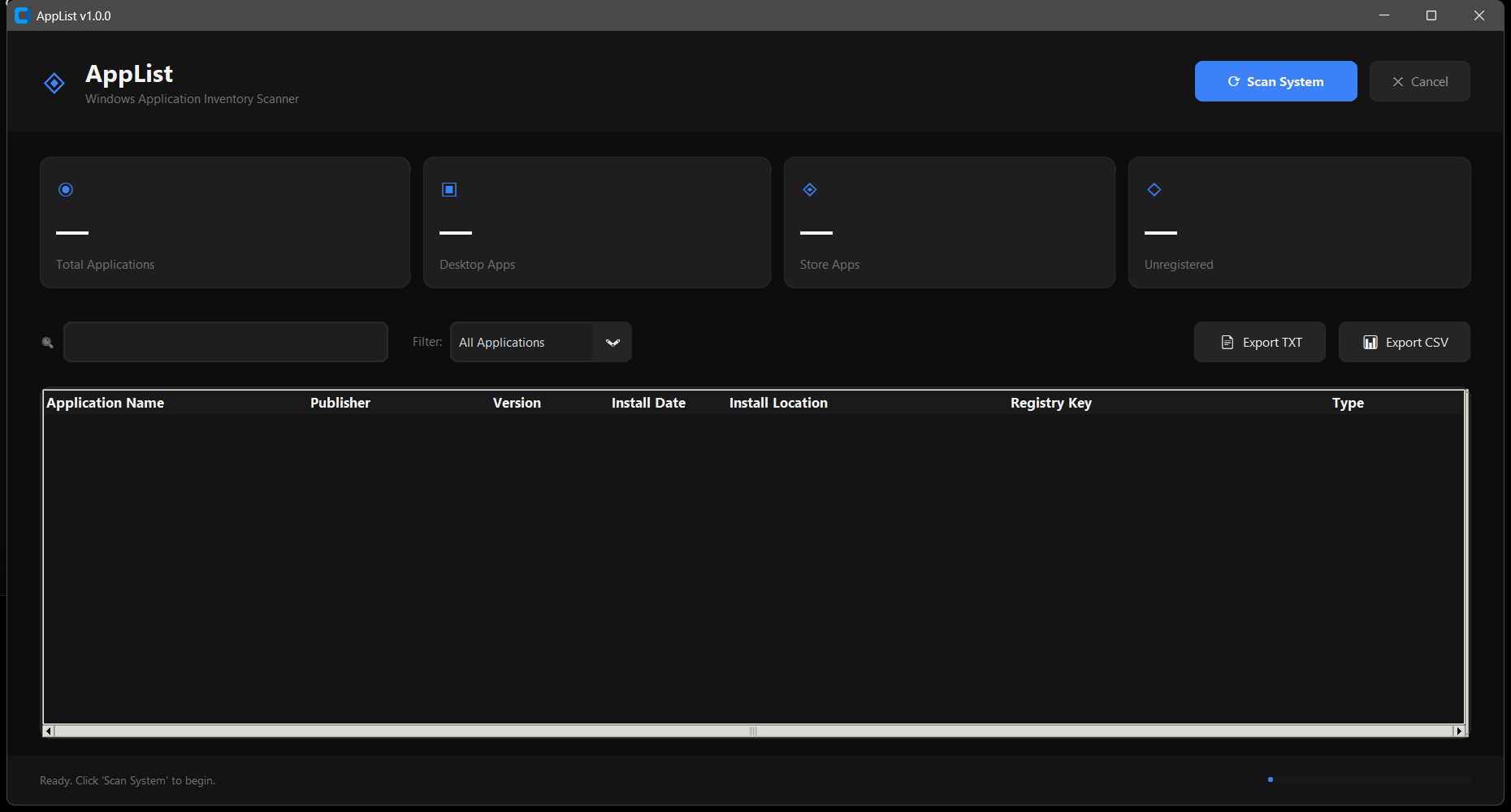Click the Cancel button
Viewport: 1511px width, 812px height.
(x=1419, y=81)
